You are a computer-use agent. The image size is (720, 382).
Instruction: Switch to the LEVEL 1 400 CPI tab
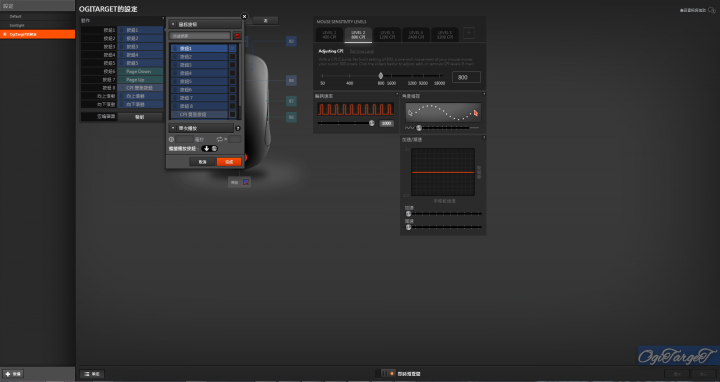329,35
